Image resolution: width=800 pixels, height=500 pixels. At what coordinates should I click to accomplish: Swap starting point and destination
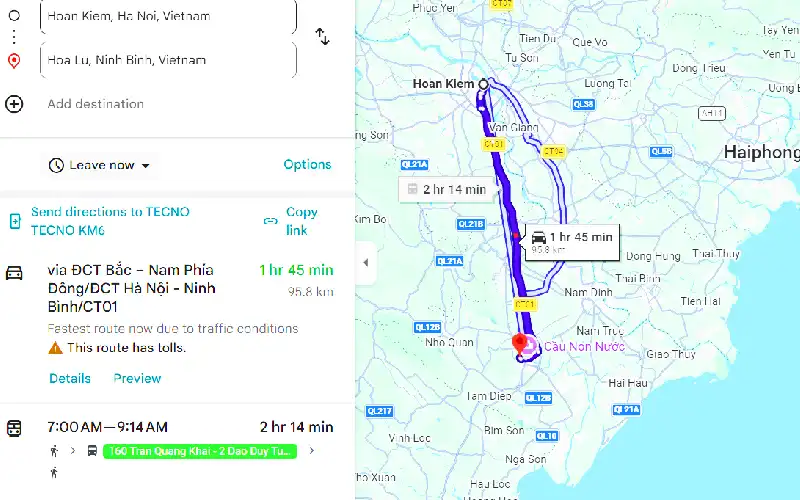click(322, 37)
